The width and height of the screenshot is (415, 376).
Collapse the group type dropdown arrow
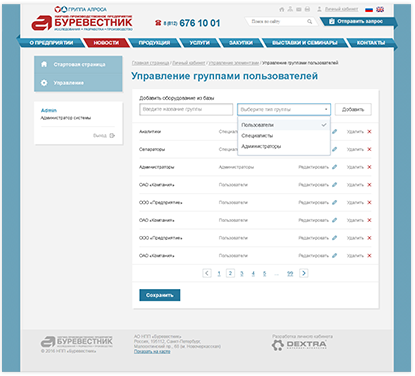coord(326,109)
